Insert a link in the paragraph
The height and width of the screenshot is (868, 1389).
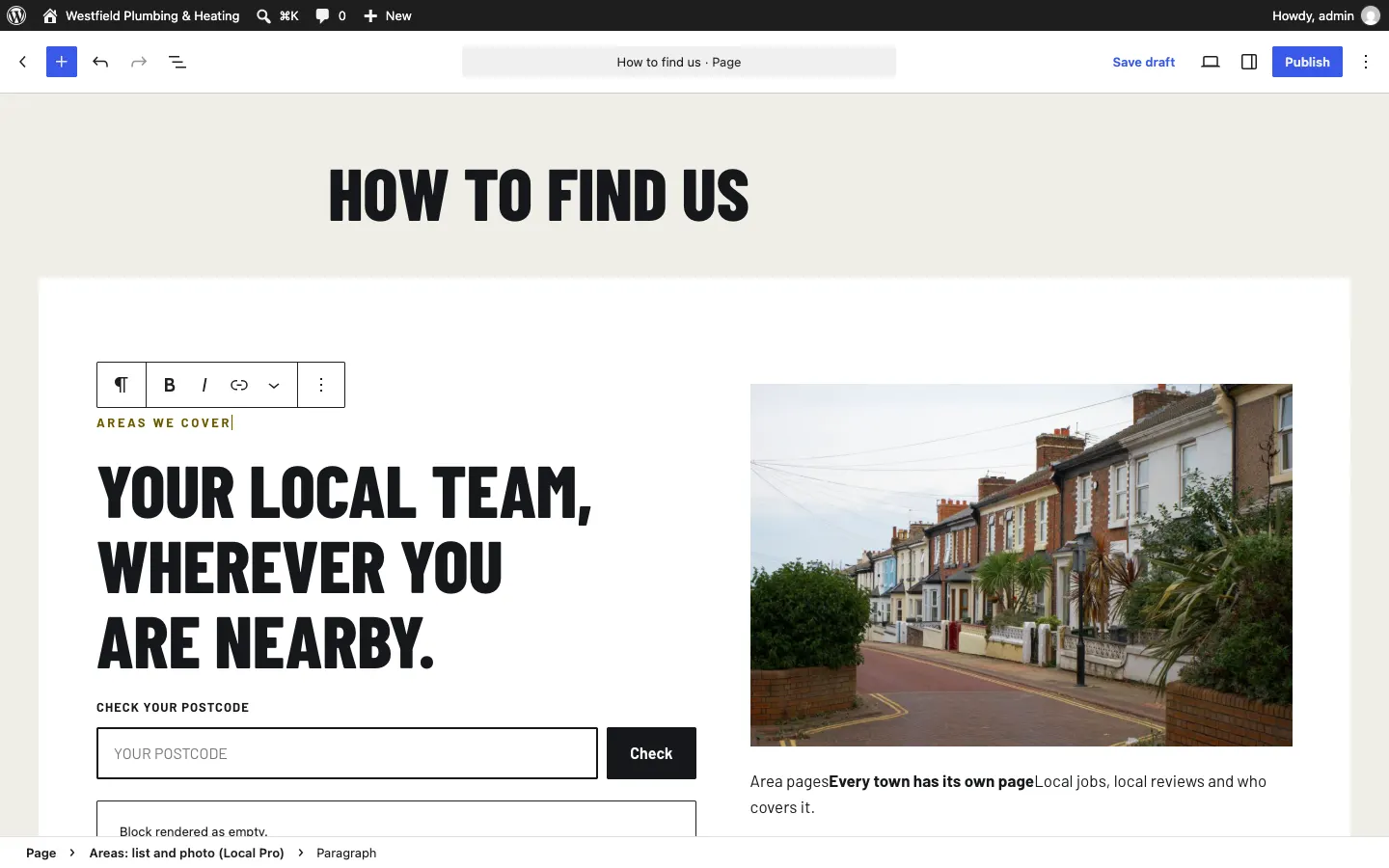239,385
